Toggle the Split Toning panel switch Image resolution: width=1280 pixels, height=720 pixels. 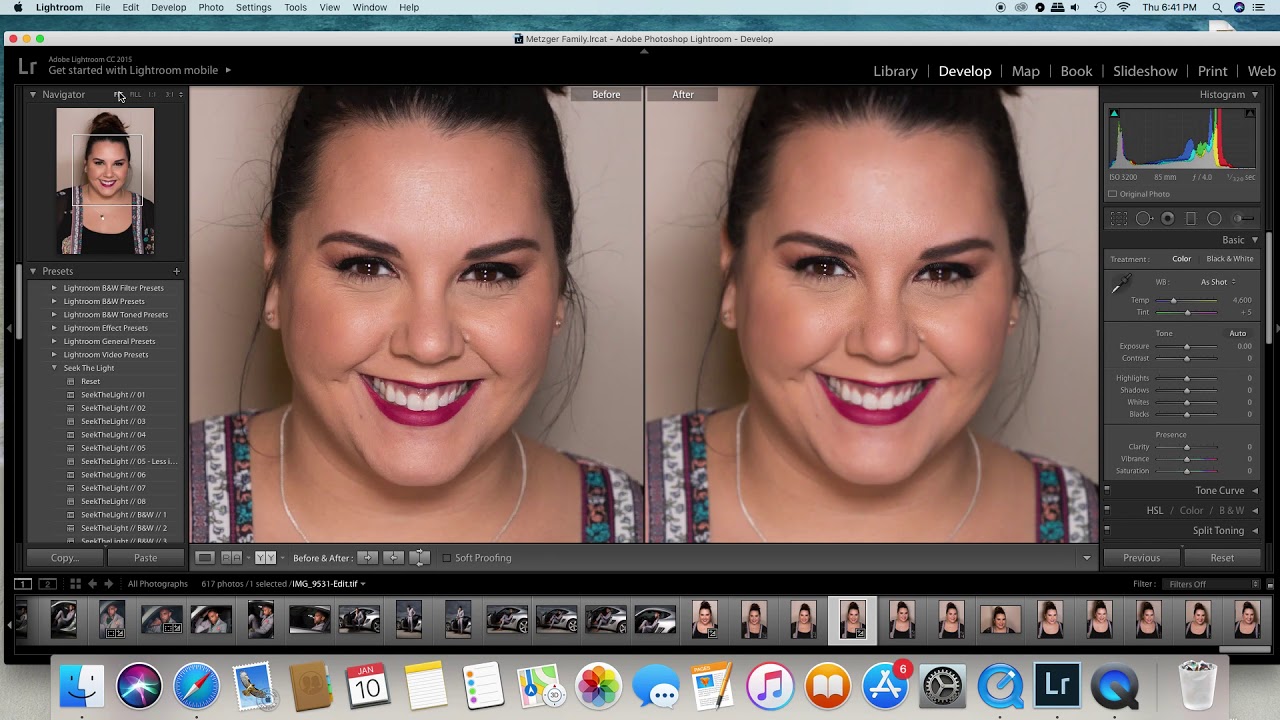[x=1106, y=531]
